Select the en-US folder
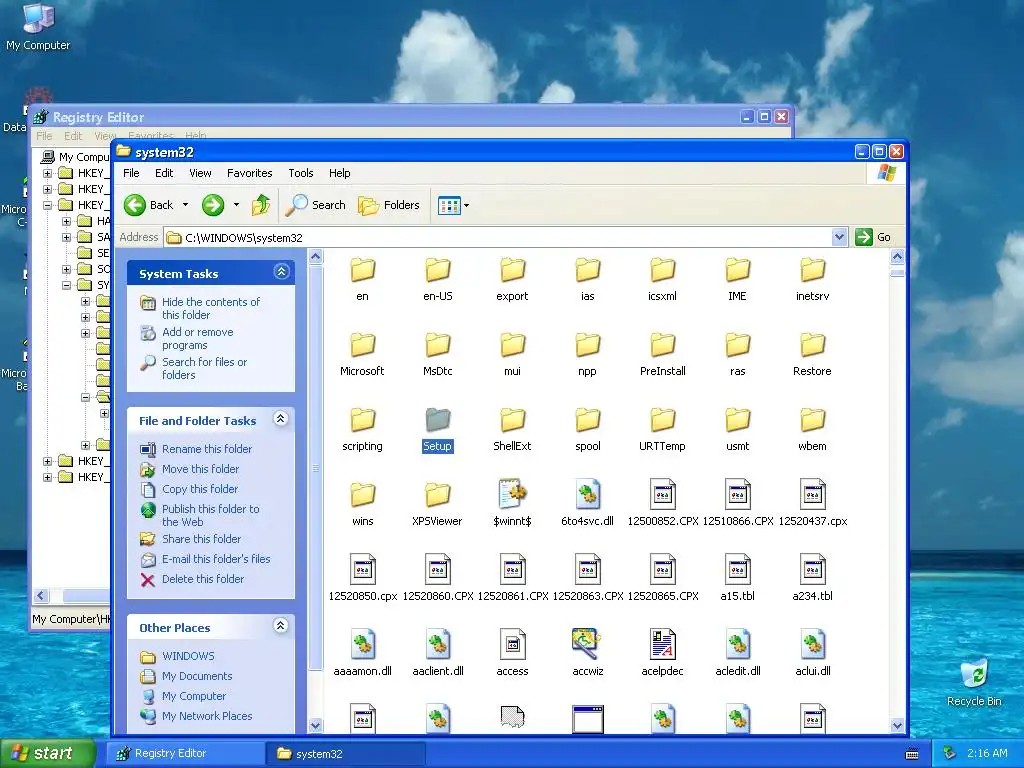Screen dimensions: 1024x768 (x=438, y=280)
